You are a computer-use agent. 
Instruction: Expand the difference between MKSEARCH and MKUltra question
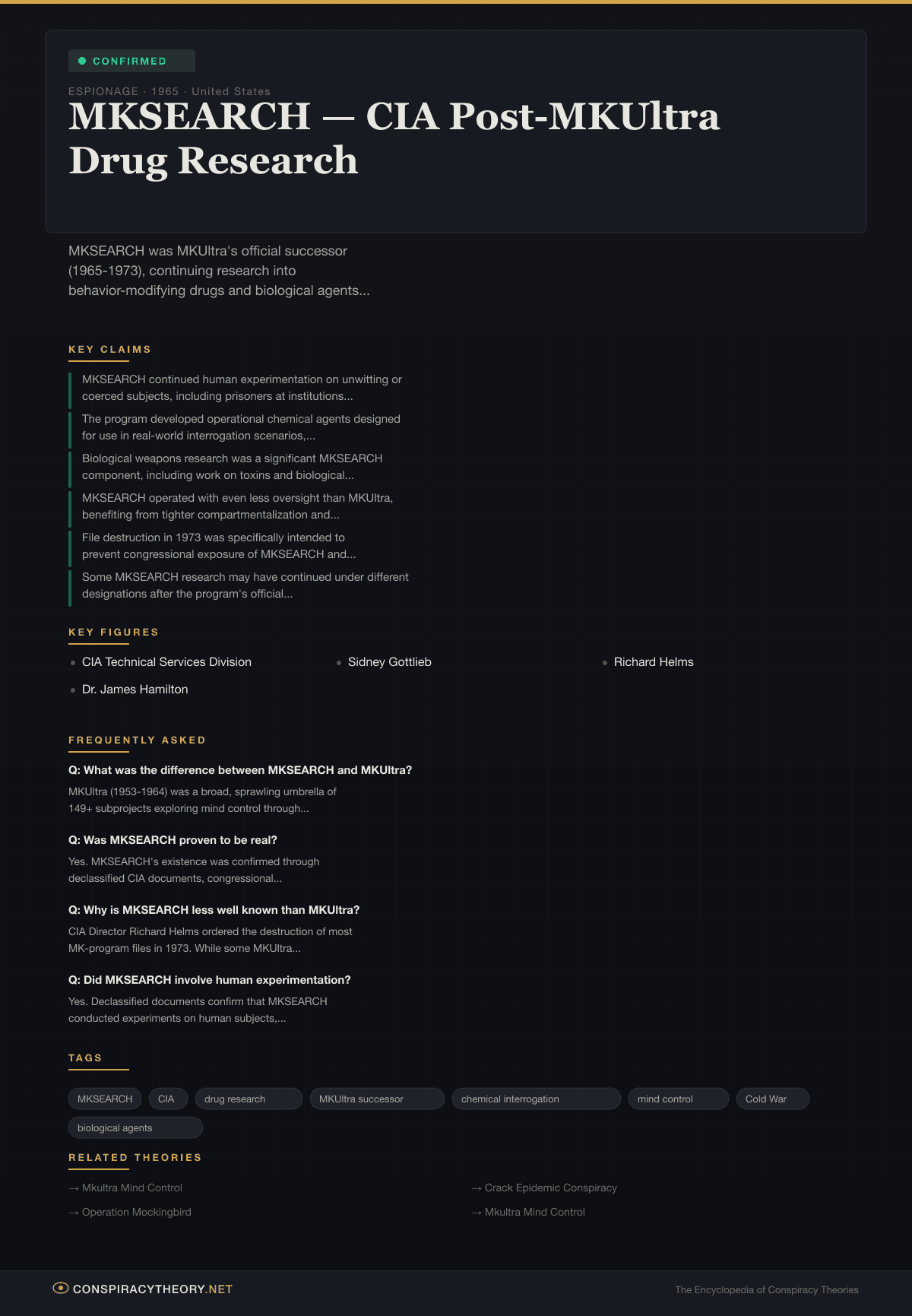pos(240,770)
